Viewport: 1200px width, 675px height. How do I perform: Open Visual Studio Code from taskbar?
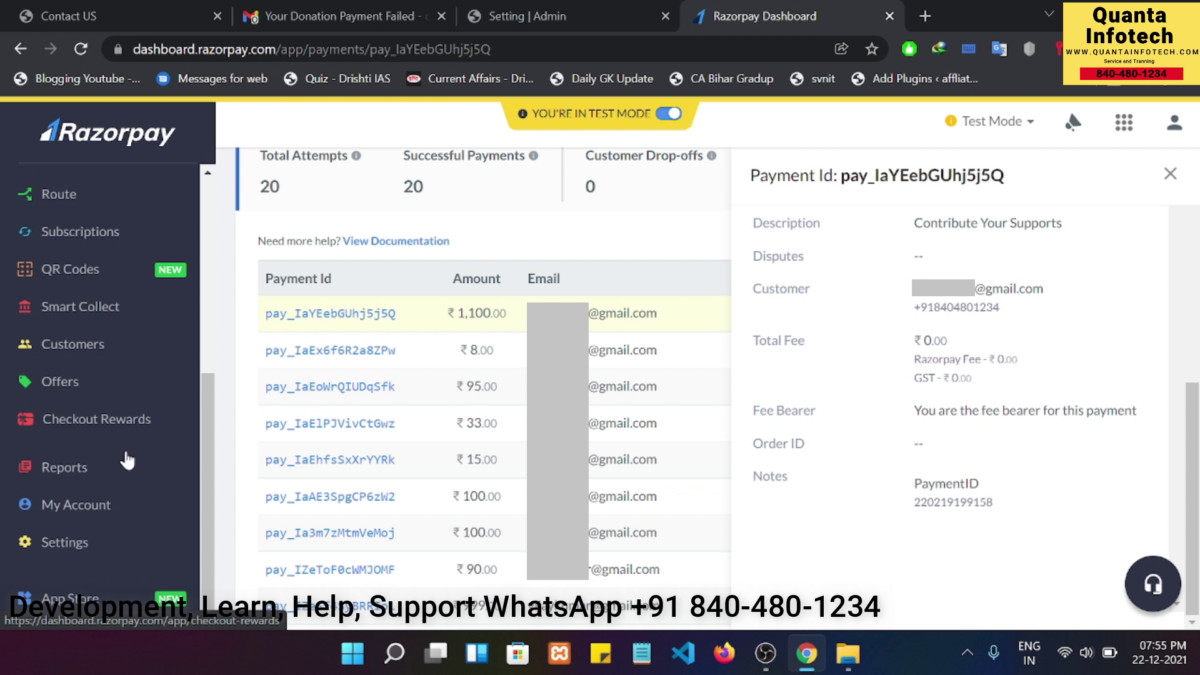click(x=683, y=653)
